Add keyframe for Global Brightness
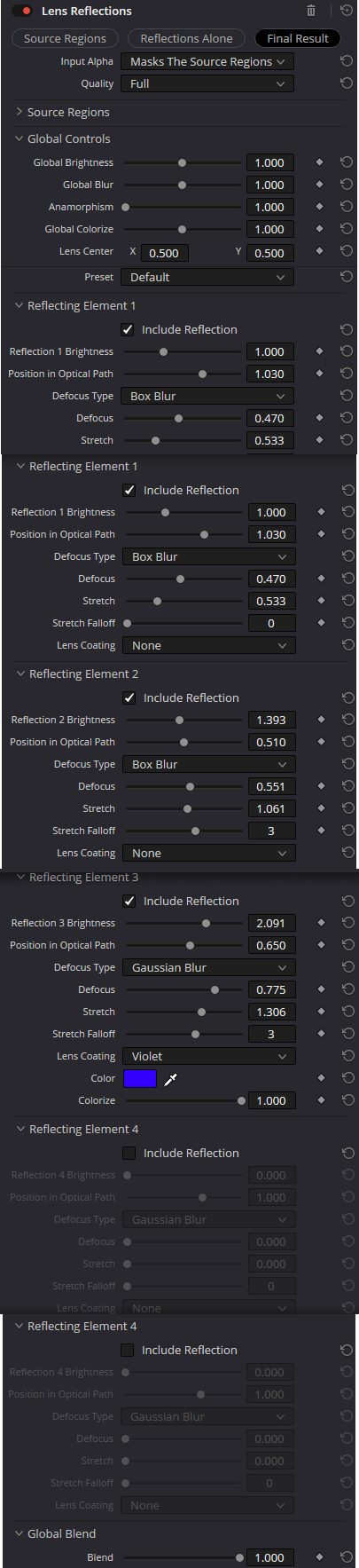The width and height of the screenshot is (359, 1568). 319,162
